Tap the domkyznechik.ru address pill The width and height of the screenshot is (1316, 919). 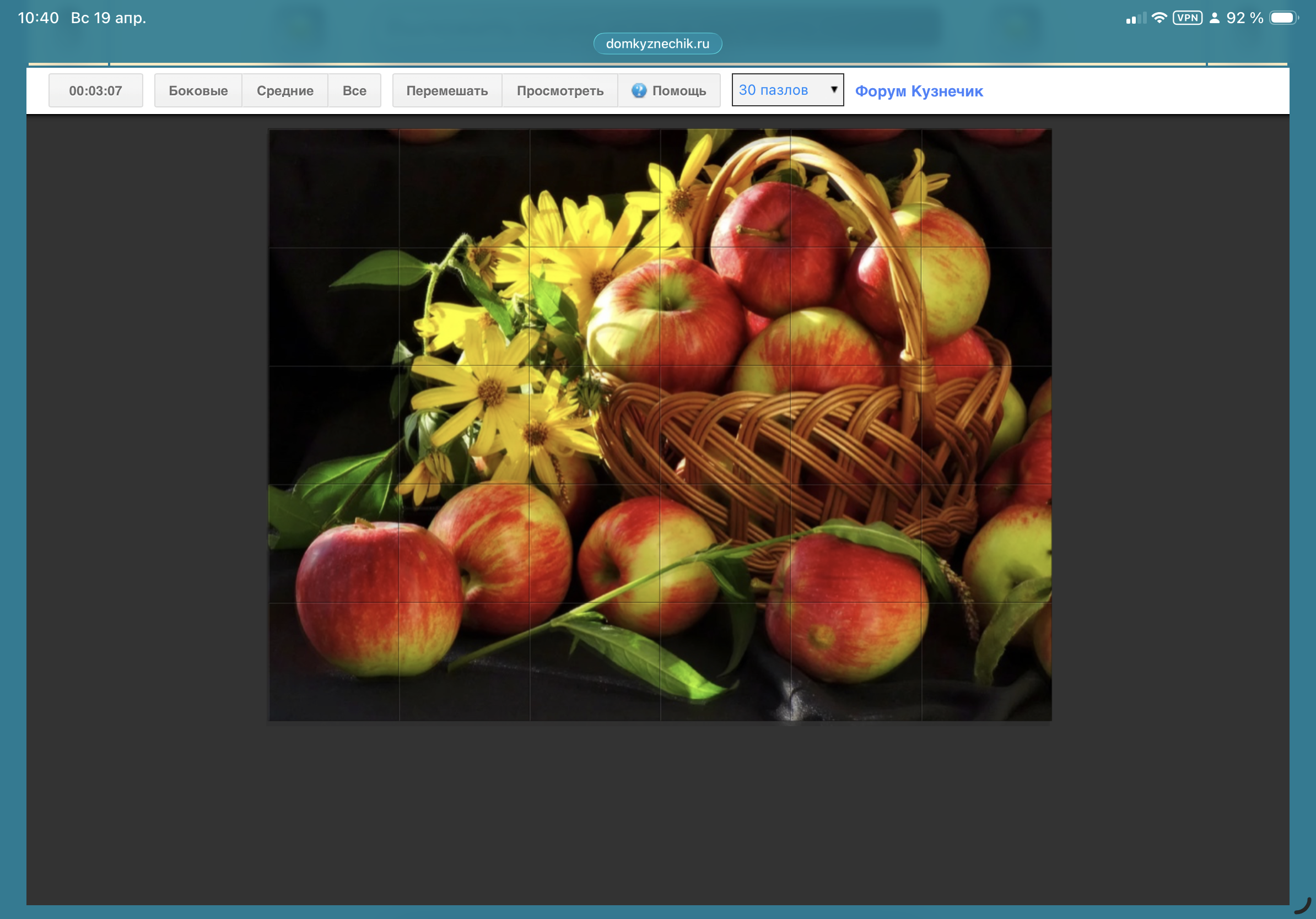[657, 44]
